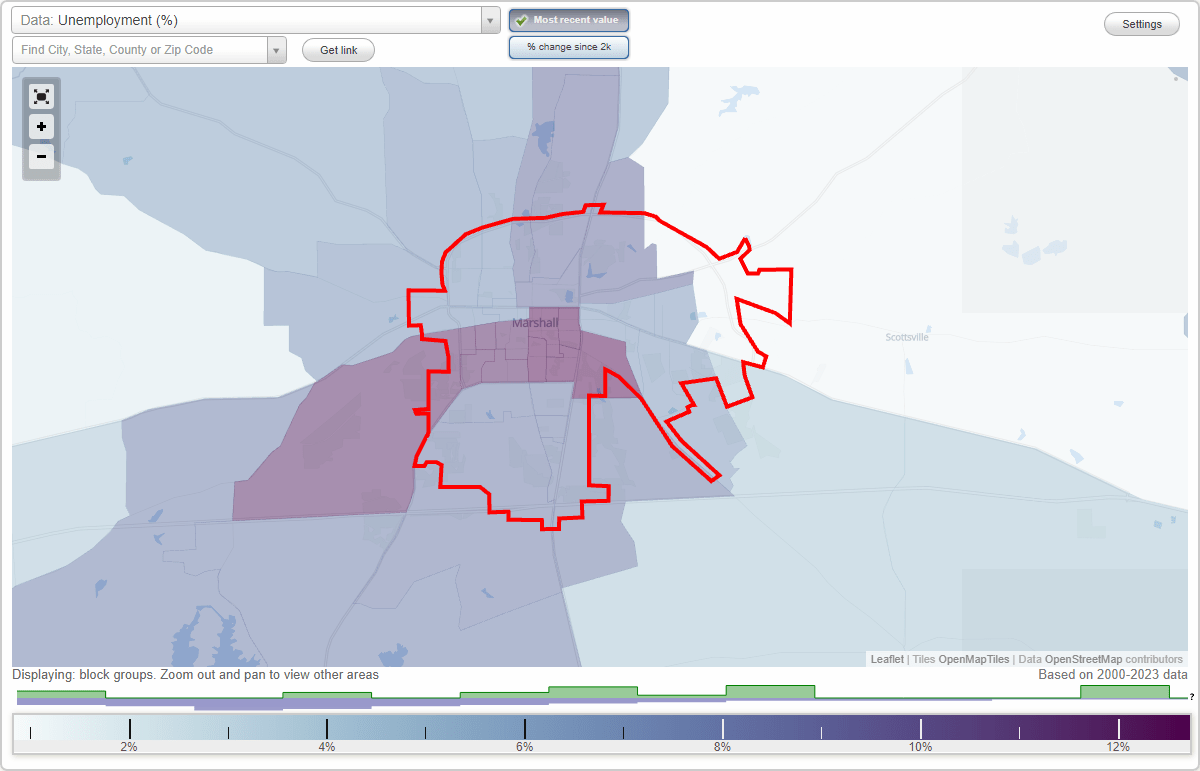Open the Settings panel
This screenshot has height=771, width=1200.
coord(1141,23)
